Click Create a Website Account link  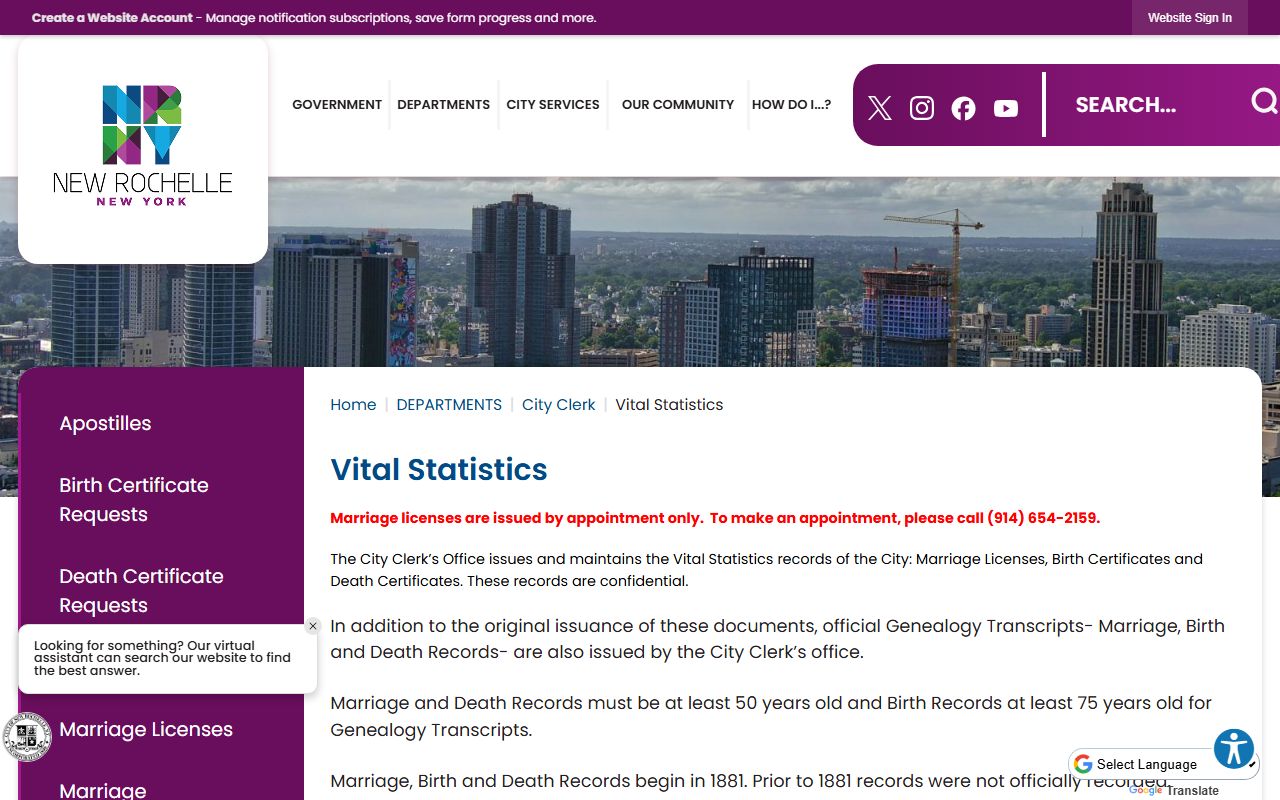tap(112, 18)
